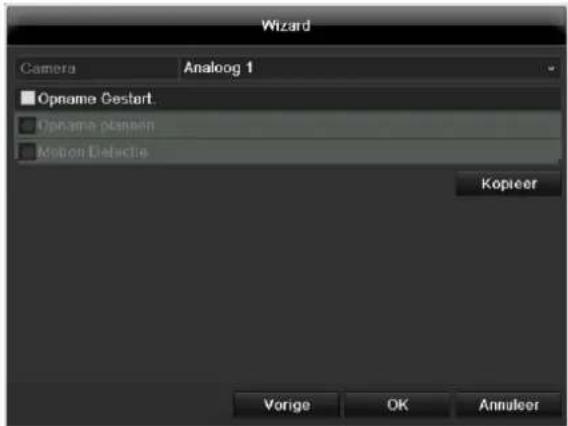Click the Motion Detectie label text
This screenshot has height=426, width=568.
pos(93,152)
